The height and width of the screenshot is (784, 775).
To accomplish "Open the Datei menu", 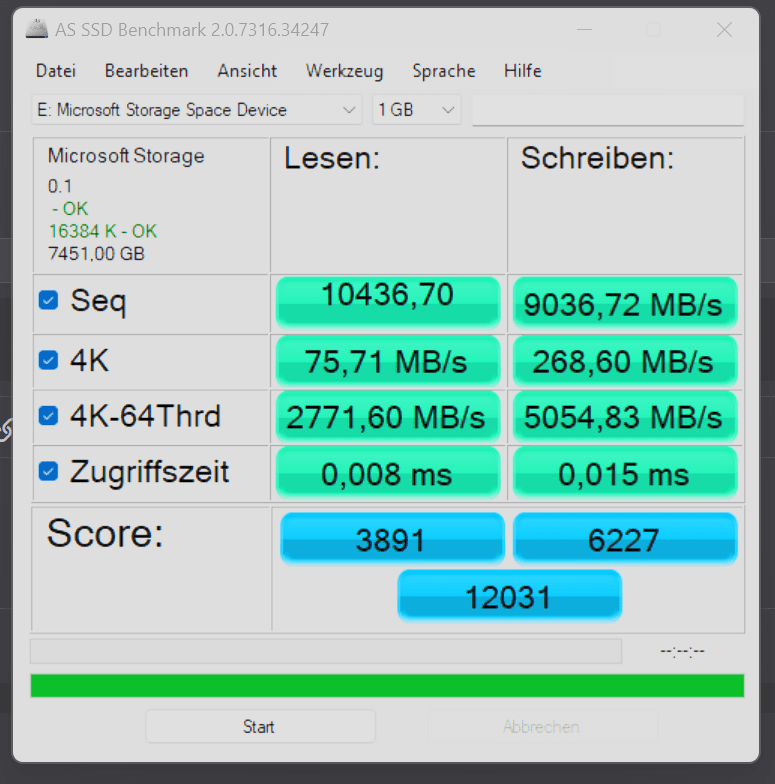I will click(56, 71).
